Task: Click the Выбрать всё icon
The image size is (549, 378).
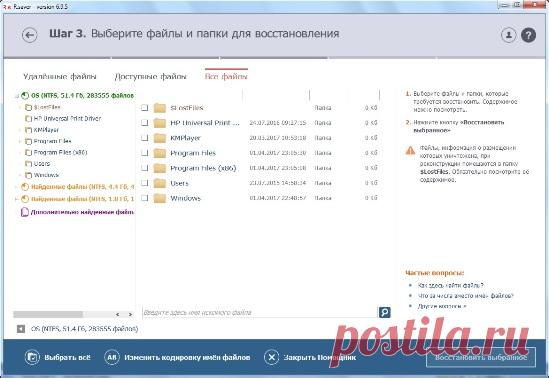Action: coord(32,357)
